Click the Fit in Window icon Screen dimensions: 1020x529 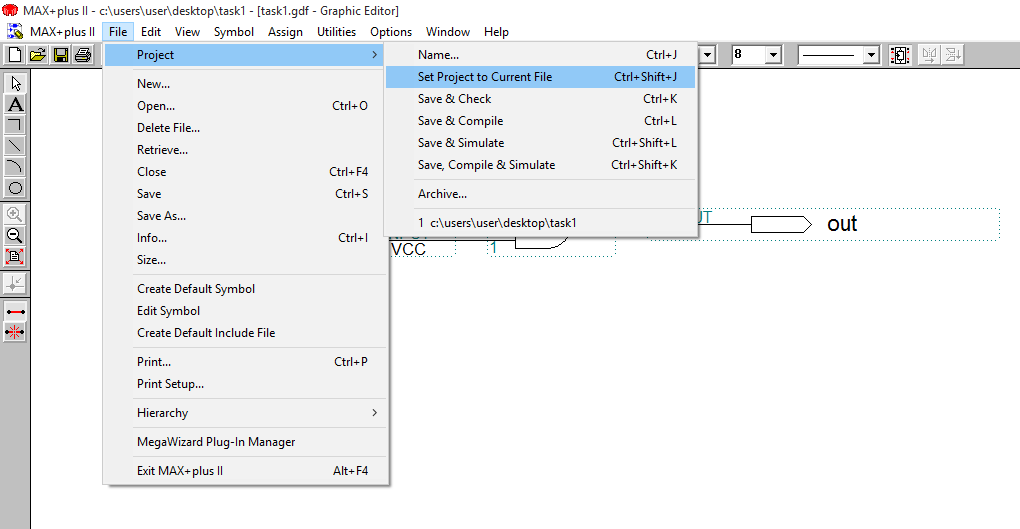[15, 256]
